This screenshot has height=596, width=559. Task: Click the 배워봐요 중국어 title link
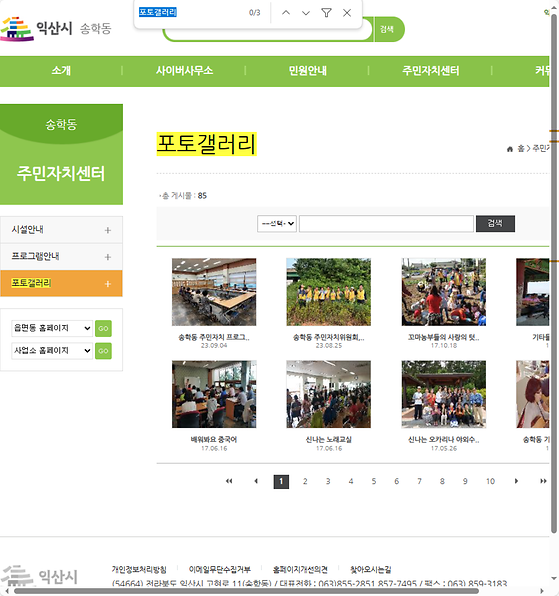pyautogui.click(x=214, y=439)
